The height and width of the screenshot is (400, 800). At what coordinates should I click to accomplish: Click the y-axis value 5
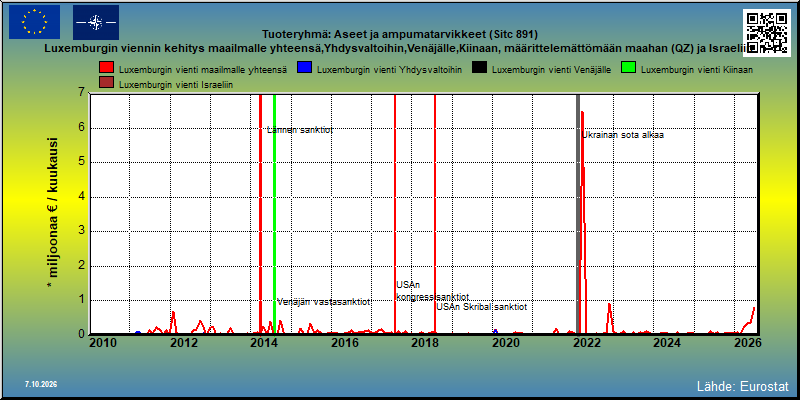click(82, 163)
